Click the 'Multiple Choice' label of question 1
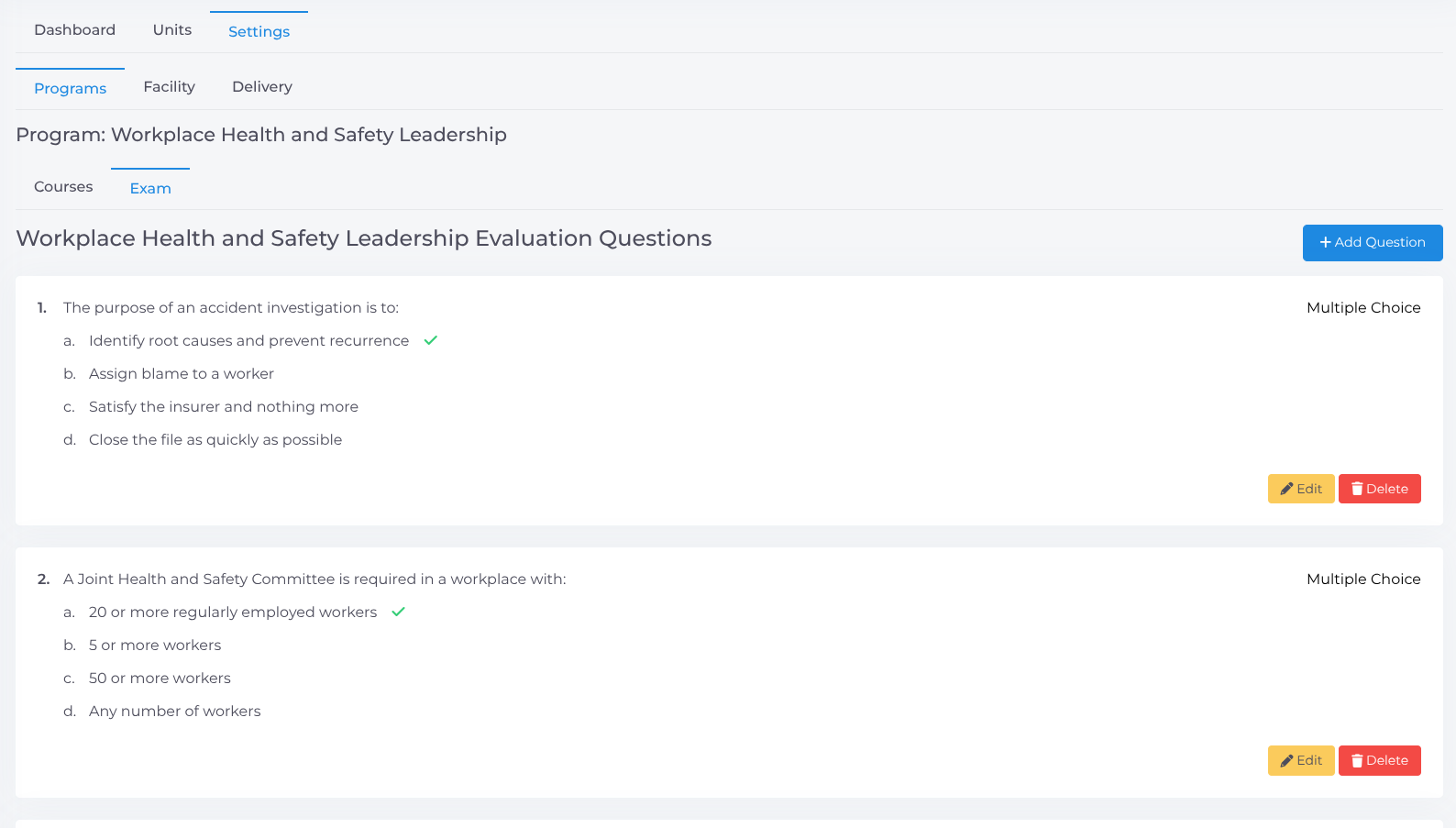 pyautogui.click(x=1363, y=308)
